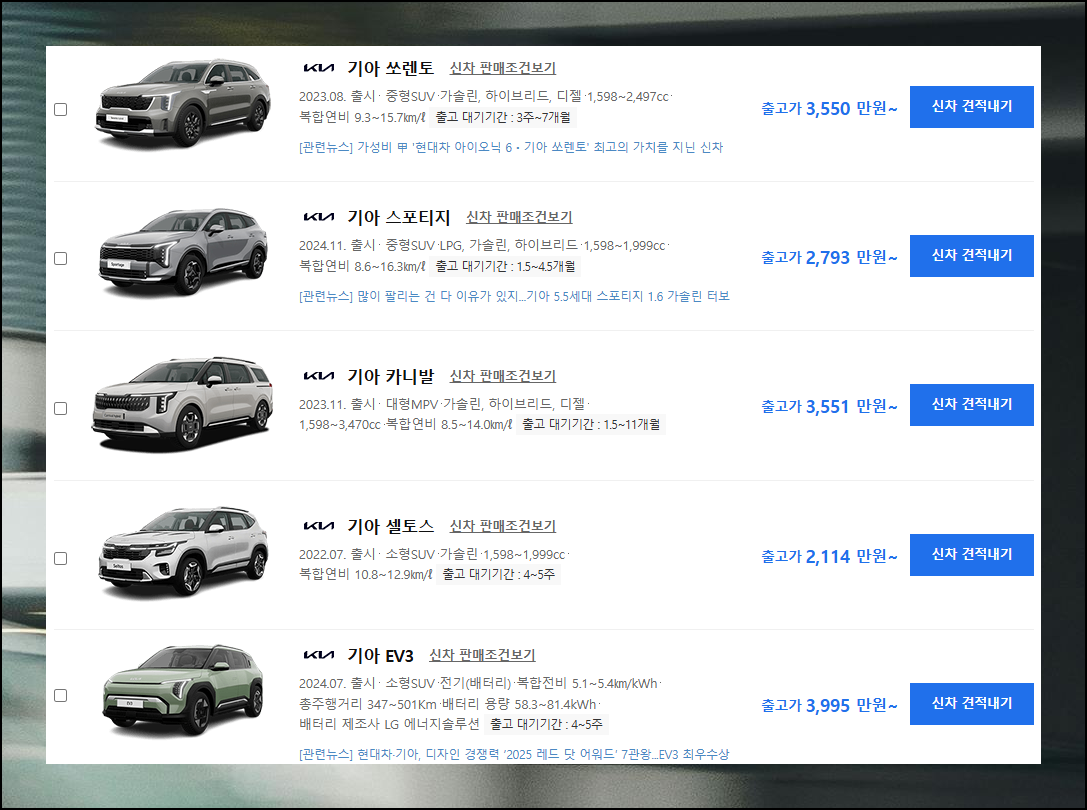This screenshot has width=1087, height=810.
Task: Click the 출고가 2,793 만원~ price
Action: [829, 257]
